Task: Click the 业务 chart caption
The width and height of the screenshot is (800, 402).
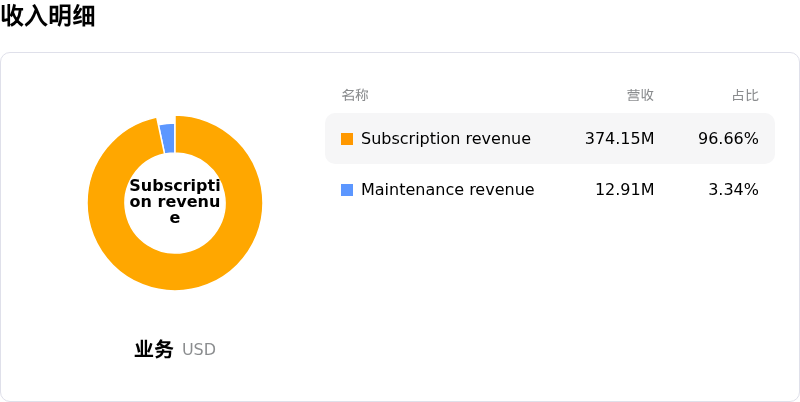Action: [154, 349]
